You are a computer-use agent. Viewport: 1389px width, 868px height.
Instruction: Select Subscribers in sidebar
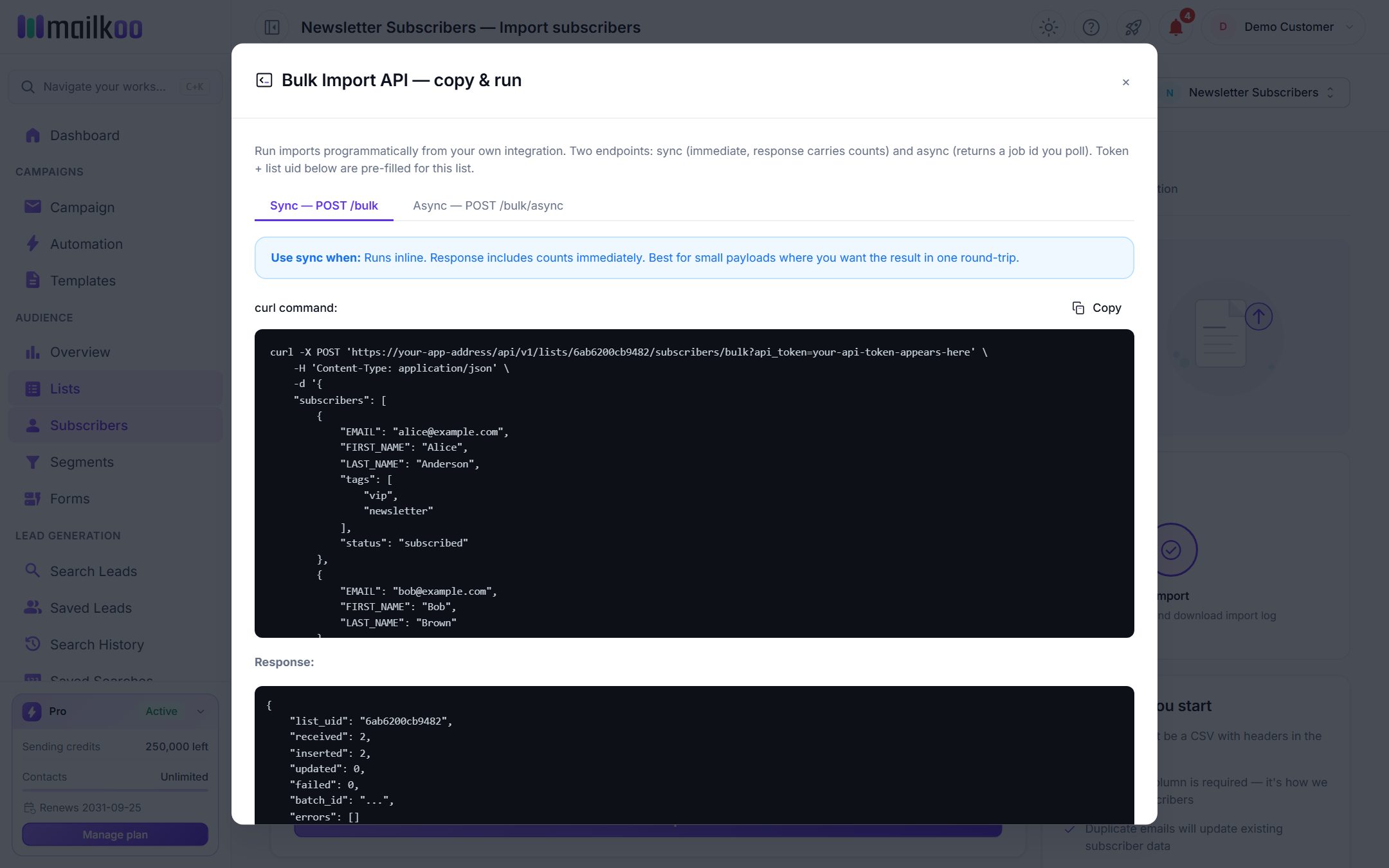pos(115,426)
